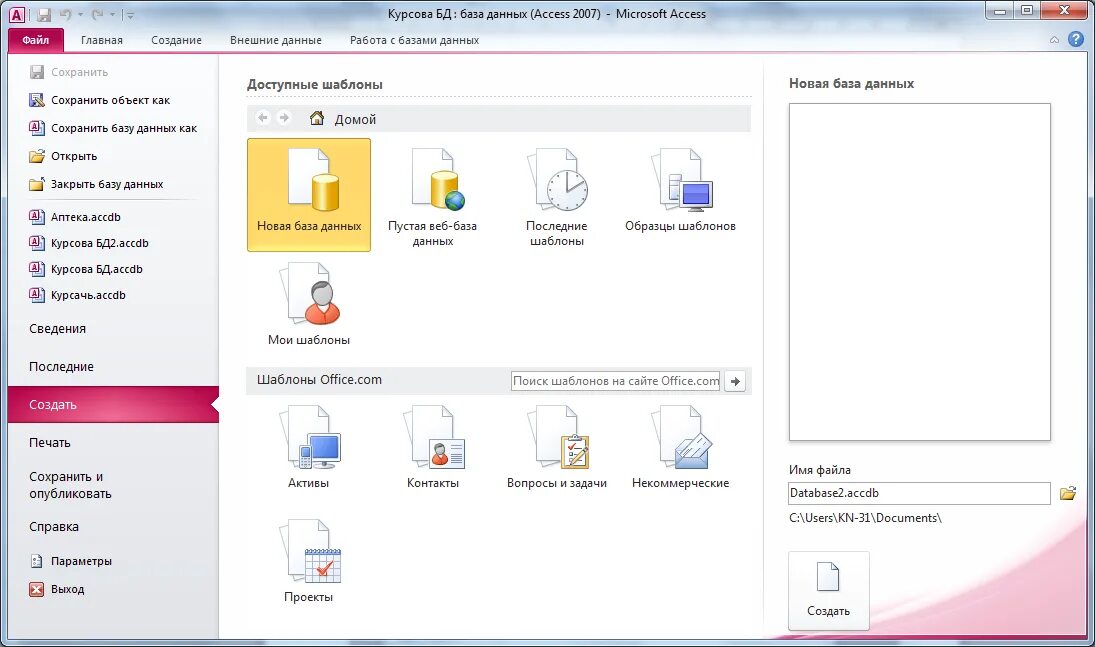Image resolution: width=1095 pixels, height=647 pixels.
Task: Open recent file Курсачь.accdb
Action: pos(78,295)
